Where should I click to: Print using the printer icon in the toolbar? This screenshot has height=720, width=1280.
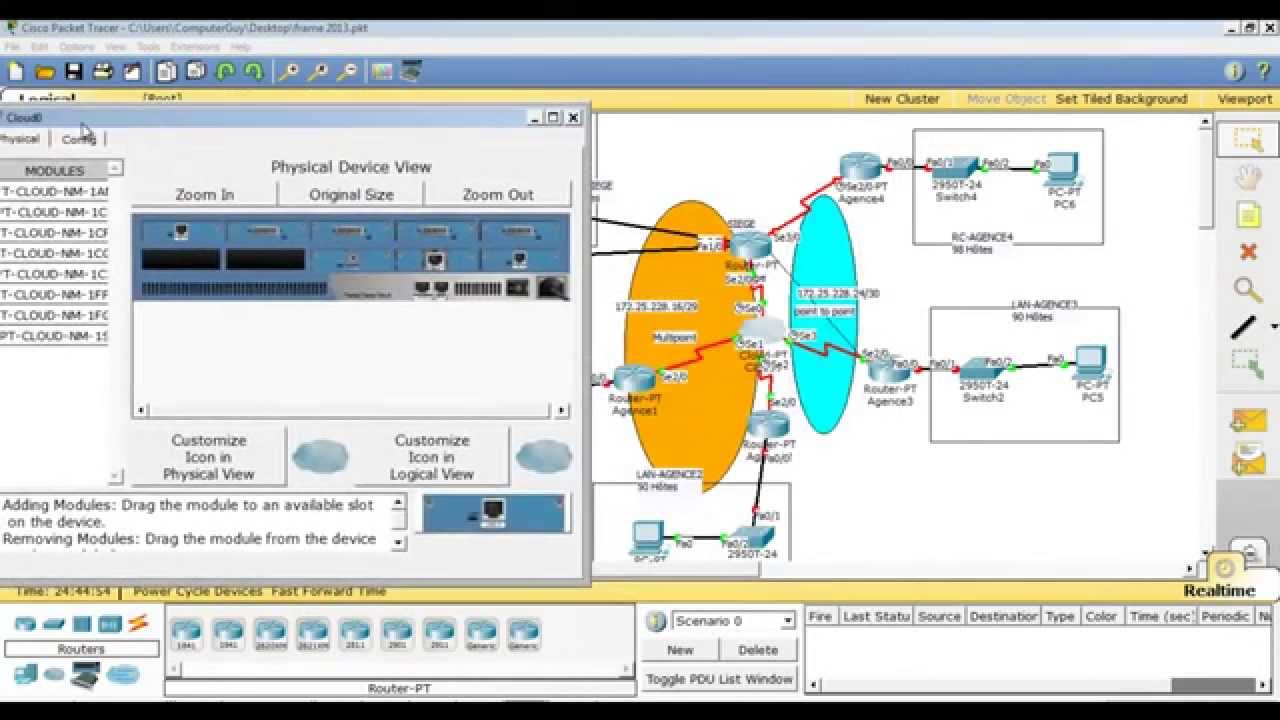[103, 71]
